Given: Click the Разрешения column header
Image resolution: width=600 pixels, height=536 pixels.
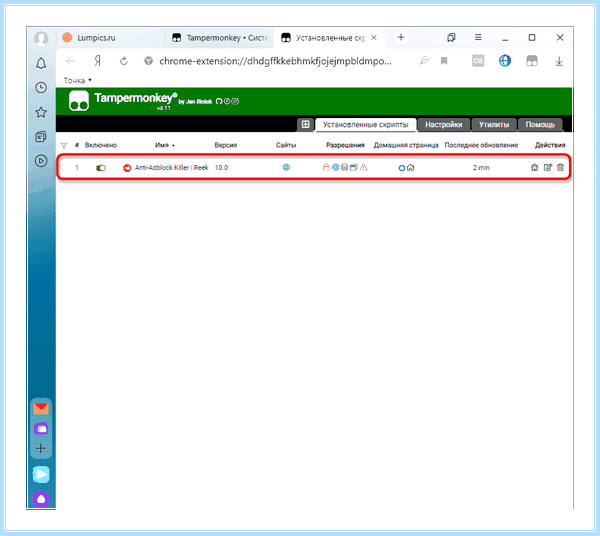Looking at the screenshot, I should pos(345,145).
